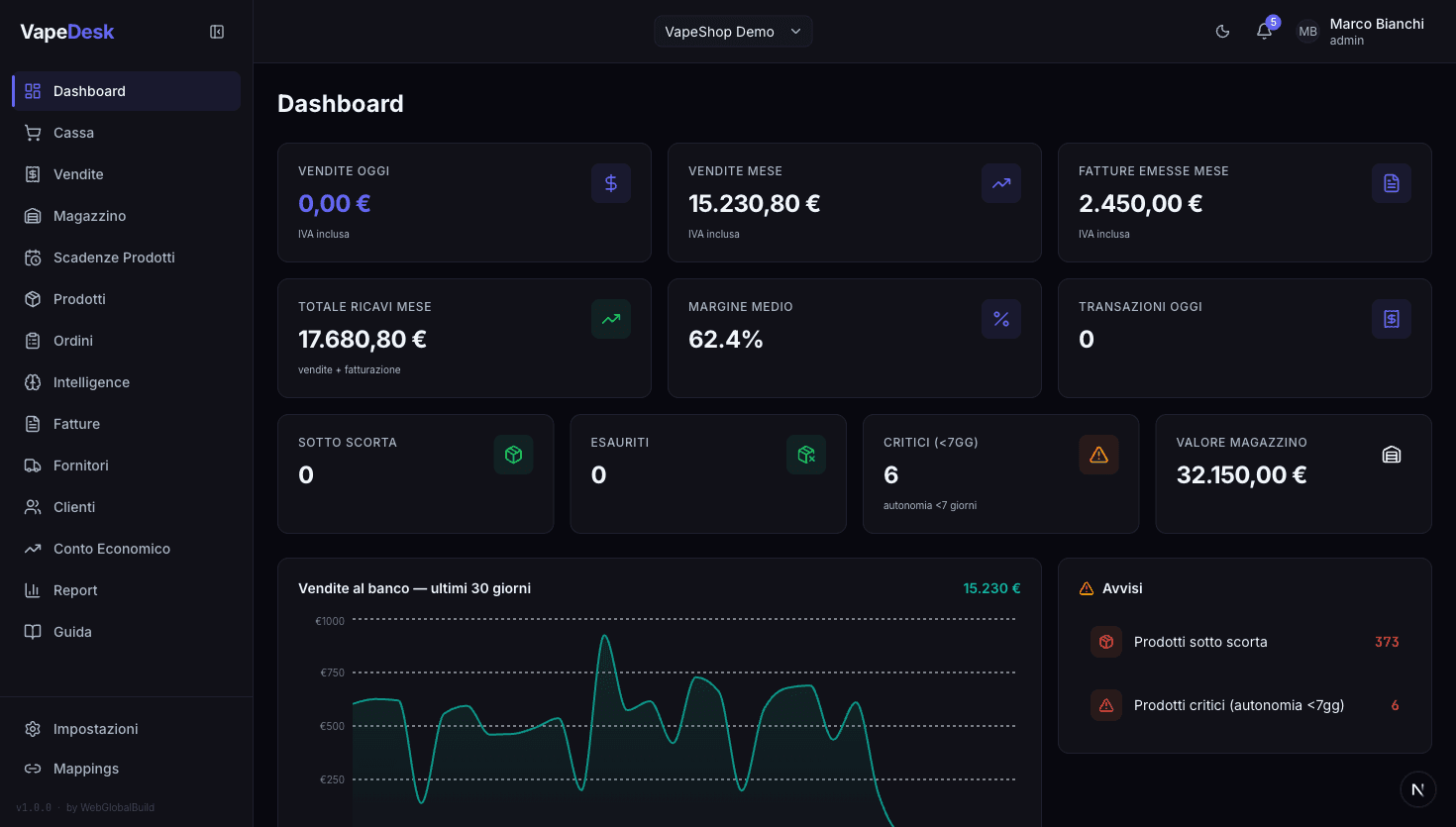The image size is (1456, 827).
Task: Open the VapeShop Demo store selector
Action: pos(732,31)
